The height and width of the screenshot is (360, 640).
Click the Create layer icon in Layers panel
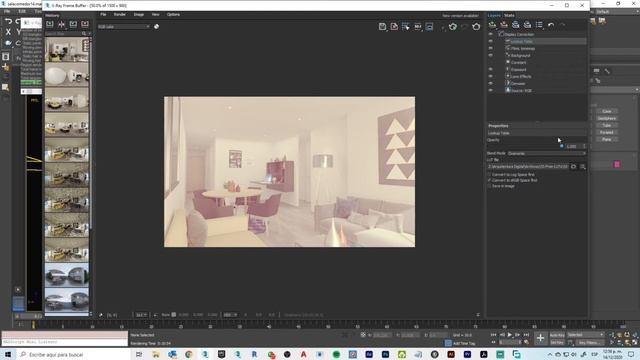(492, 25)
